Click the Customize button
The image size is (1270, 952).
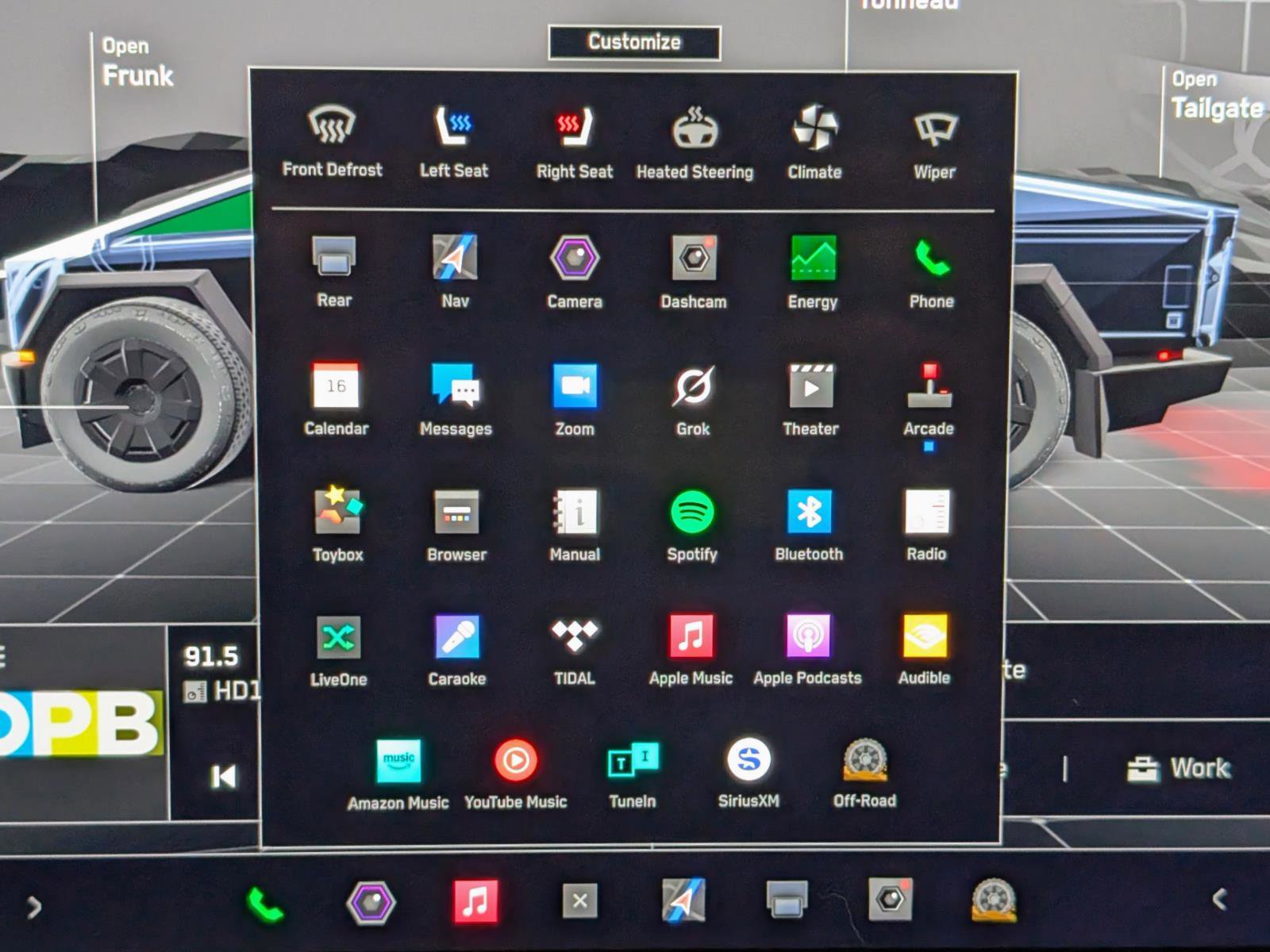634,42
